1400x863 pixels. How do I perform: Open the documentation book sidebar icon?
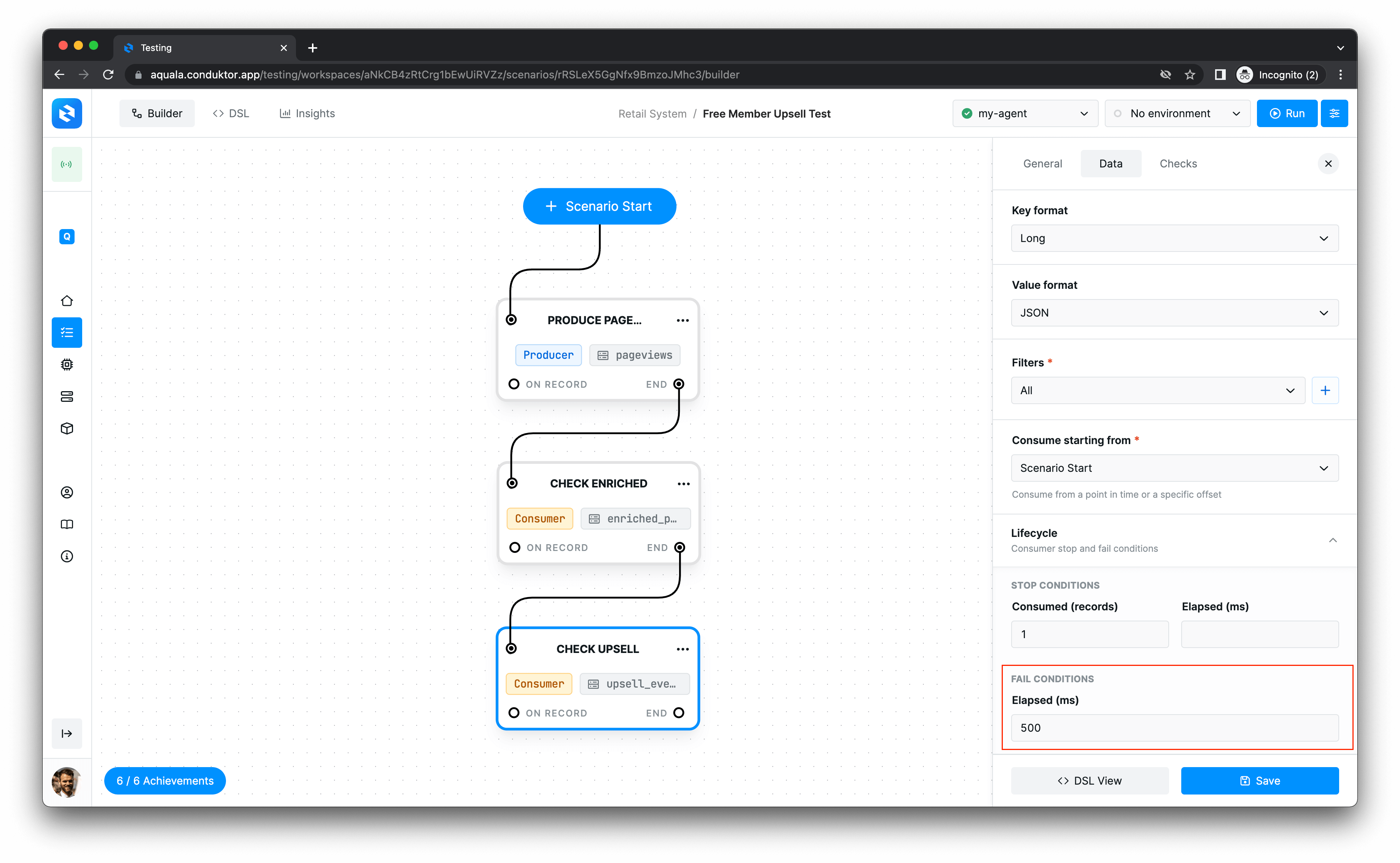[67, 524]
